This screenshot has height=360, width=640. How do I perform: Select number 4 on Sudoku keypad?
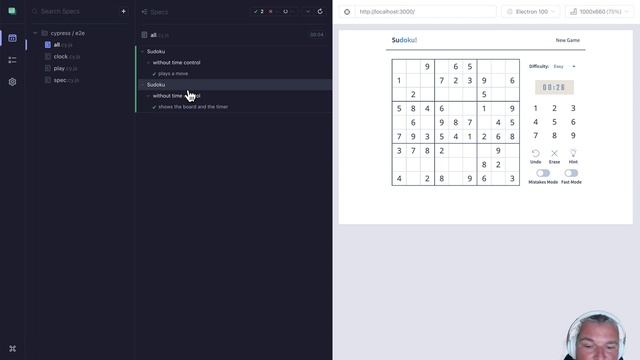[536, 122]
